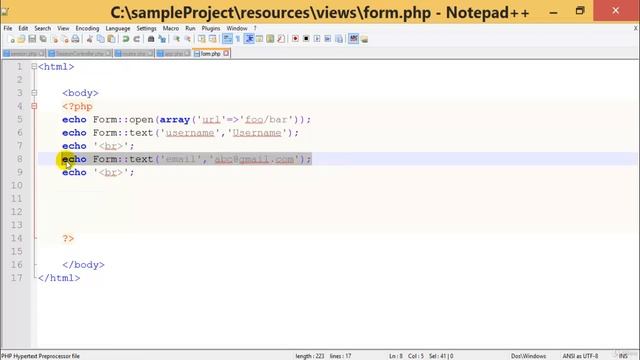The height and width of the screenshot is (360, 640).
Task: Open the Run menu
Action: tap(190, 28)
